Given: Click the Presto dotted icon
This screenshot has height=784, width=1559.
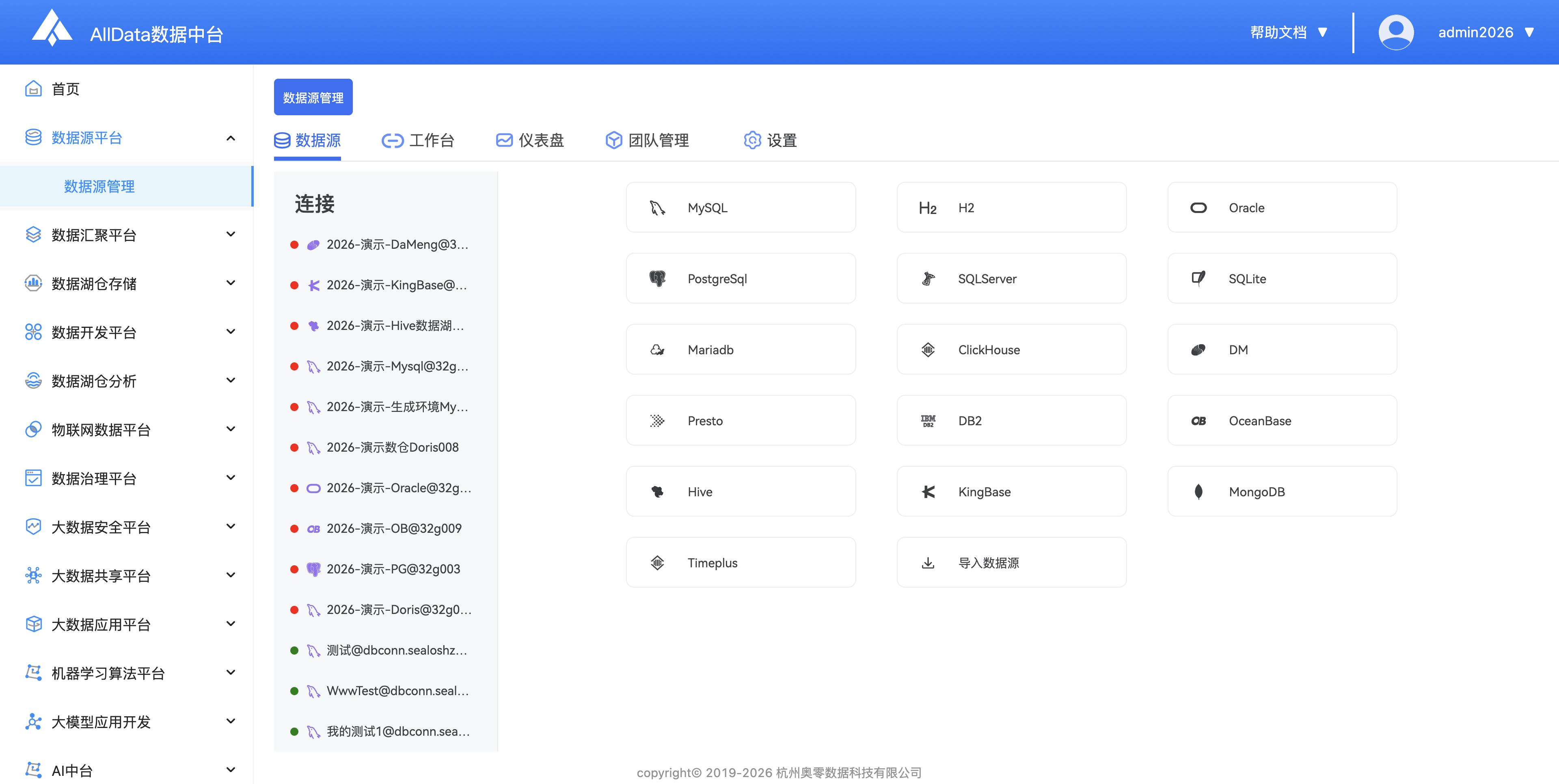Looking at the screenshot, I should 657,421.
